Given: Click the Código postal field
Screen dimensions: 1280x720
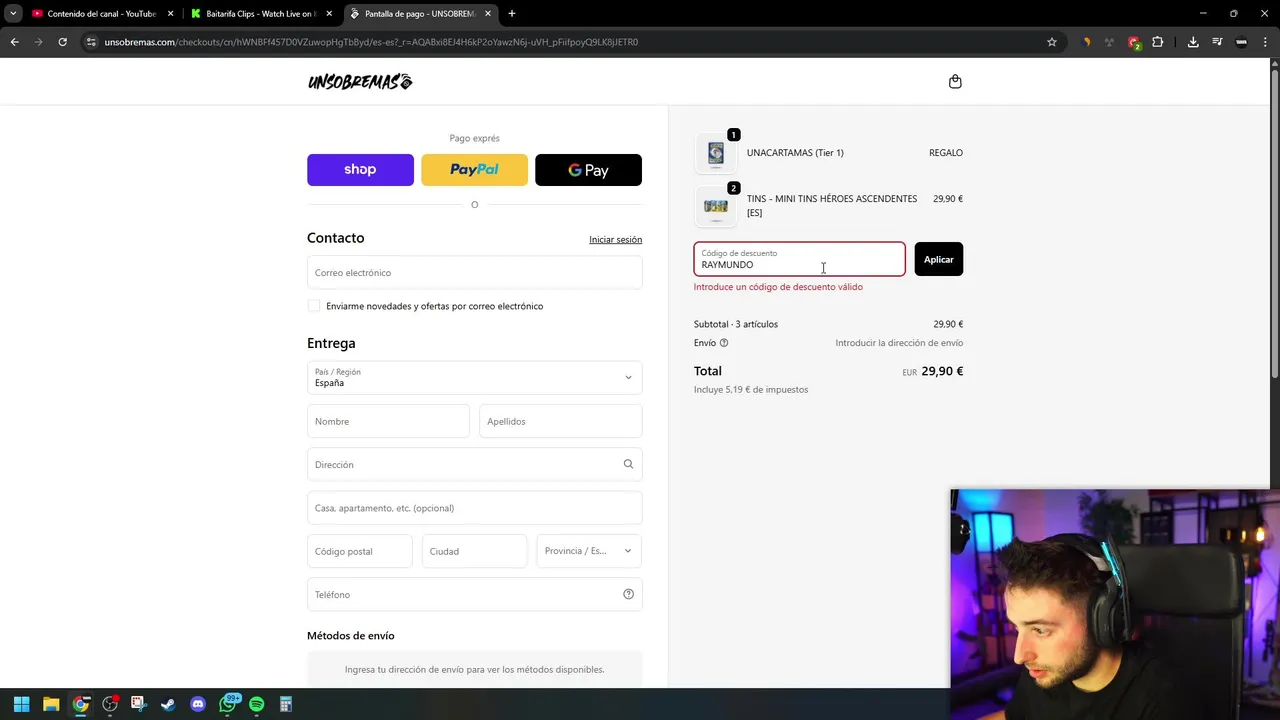Looking at the screenshot, I should 359,551.
